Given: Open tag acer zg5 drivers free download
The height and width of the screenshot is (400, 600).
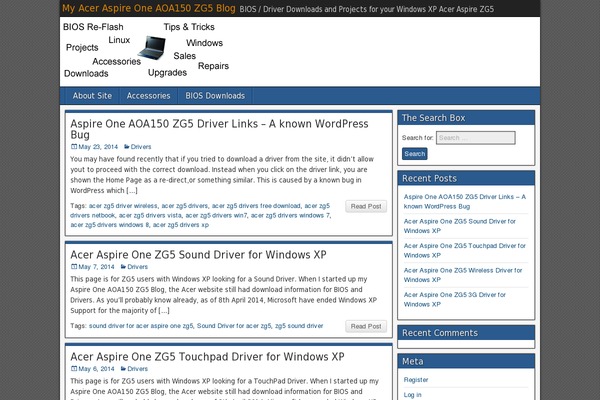Looking at the screenshot, I should [x=256, y=206].
